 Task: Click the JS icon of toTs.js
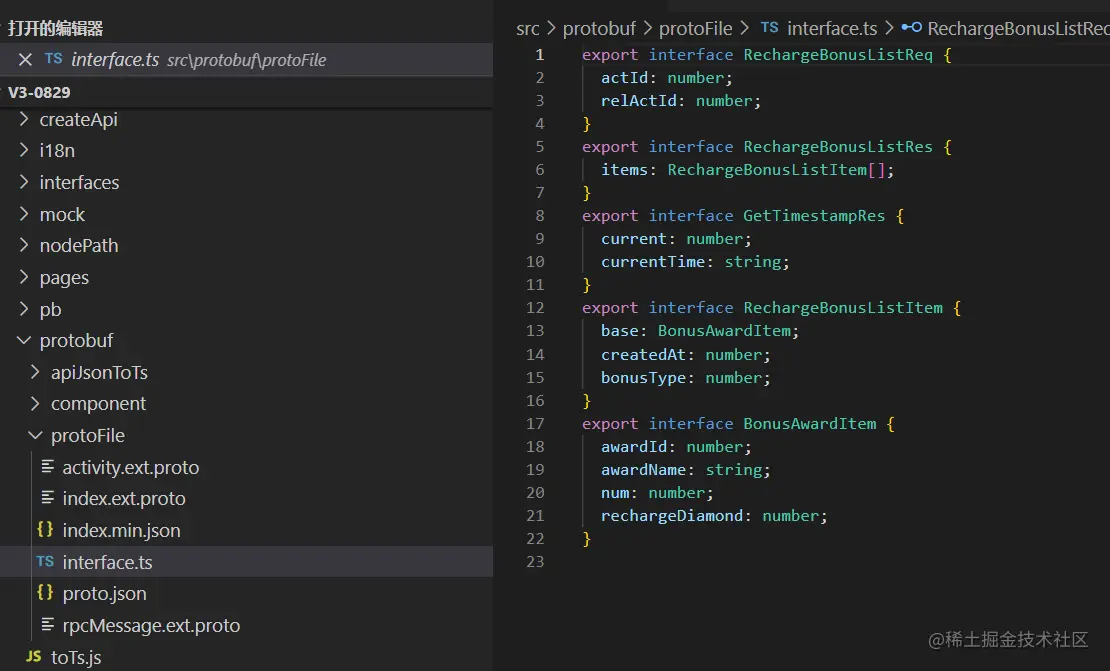coord(33,656)
